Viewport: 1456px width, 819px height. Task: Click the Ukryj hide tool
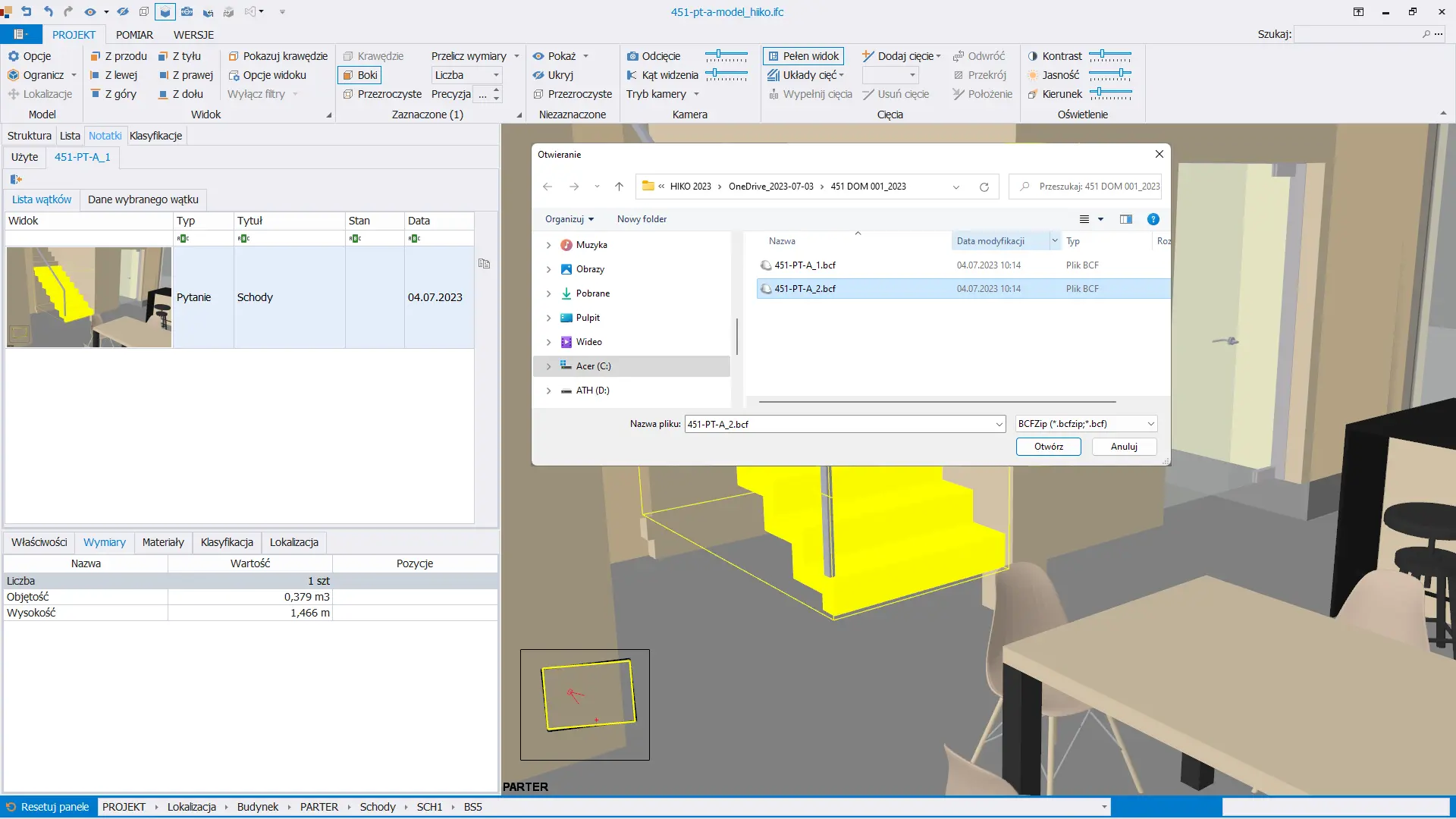pos(553,75)
